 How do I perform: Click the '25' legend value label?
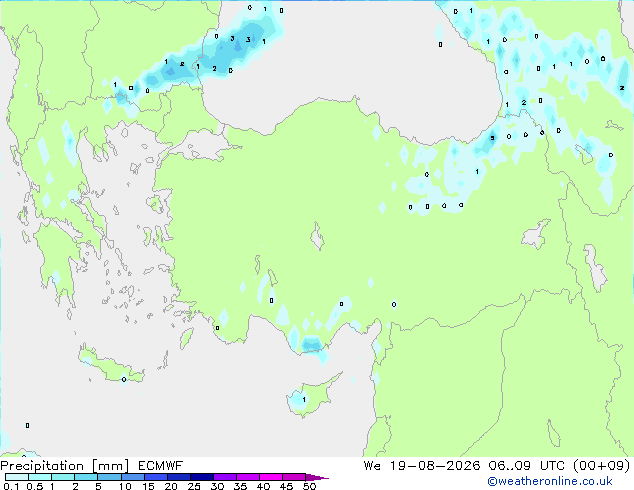coord(194,486)
